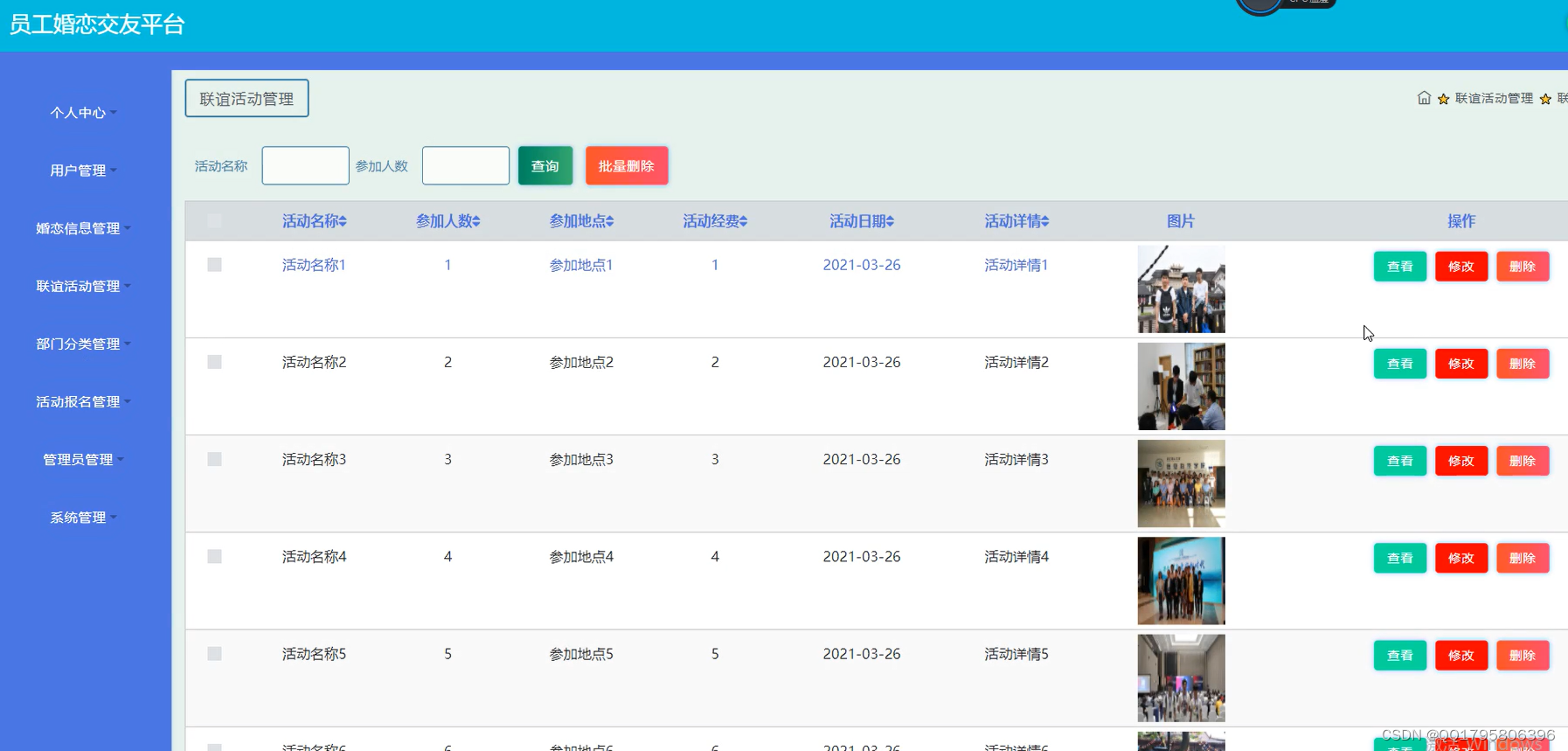Click the 图片 column header
The height and width of the screenshot is (751, 1568).
click(1181, 221)
